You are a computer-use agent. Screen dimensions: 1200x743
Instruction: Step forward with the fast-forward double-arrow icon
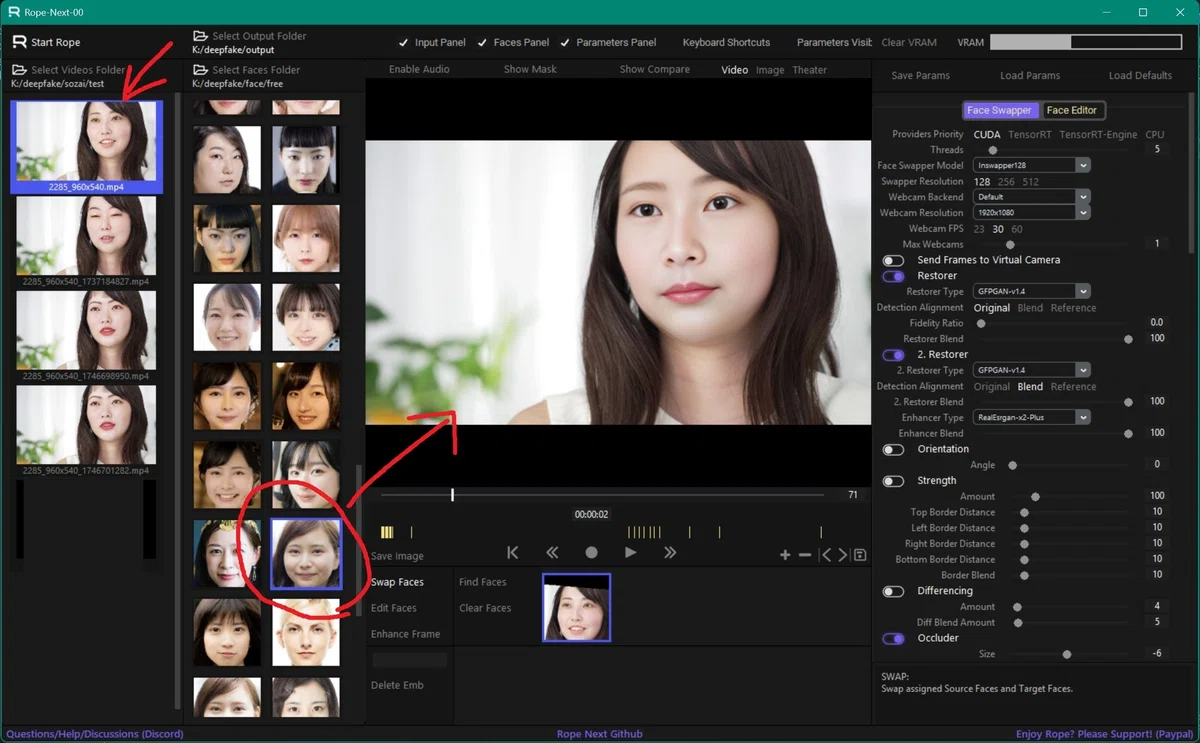click(670, 552)
